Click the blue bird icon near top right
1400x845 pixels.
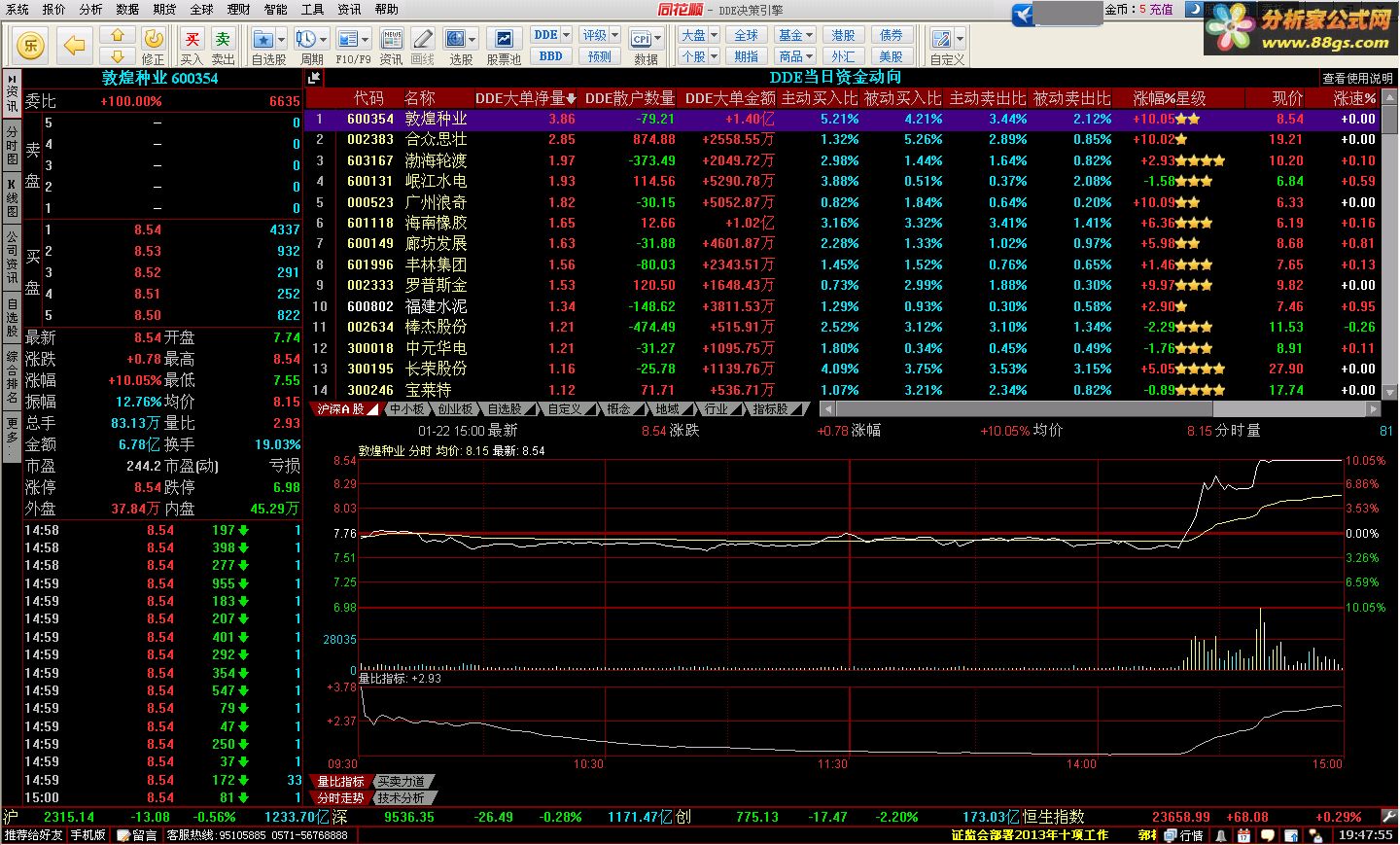pos(1023,14)
